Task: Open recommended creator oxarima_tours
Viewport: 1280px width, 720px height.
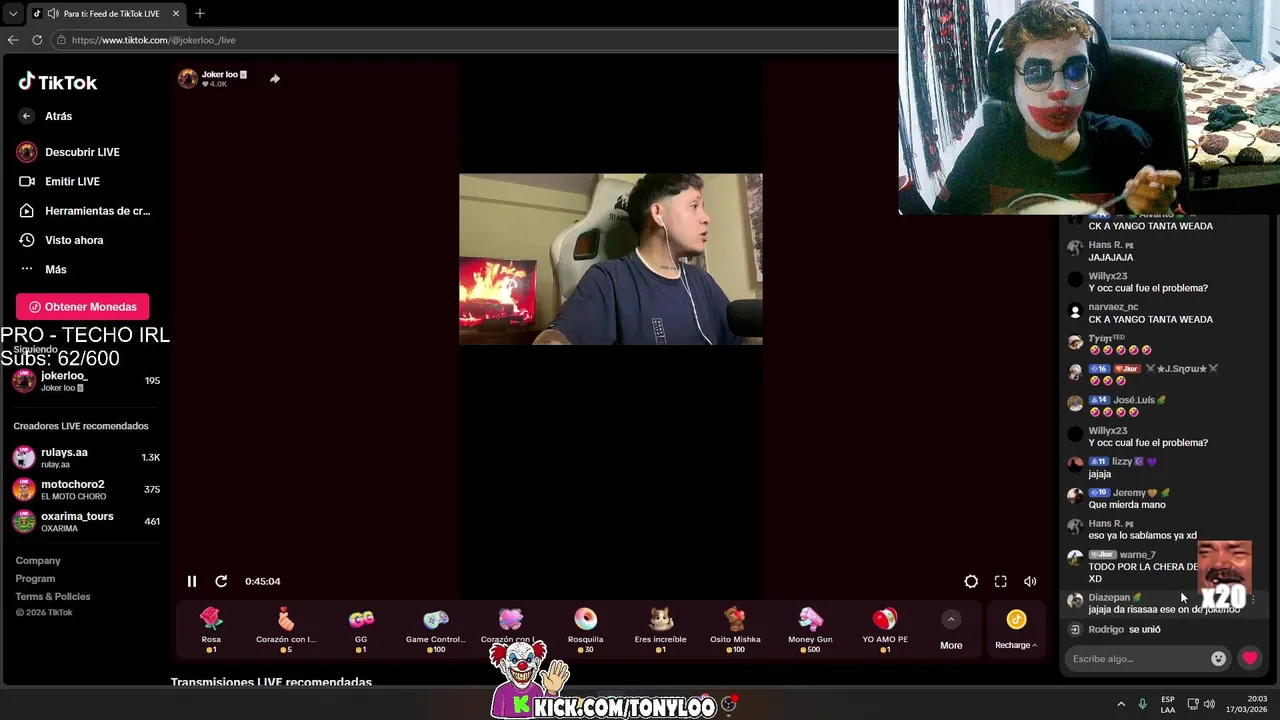Action: point(86,521)
